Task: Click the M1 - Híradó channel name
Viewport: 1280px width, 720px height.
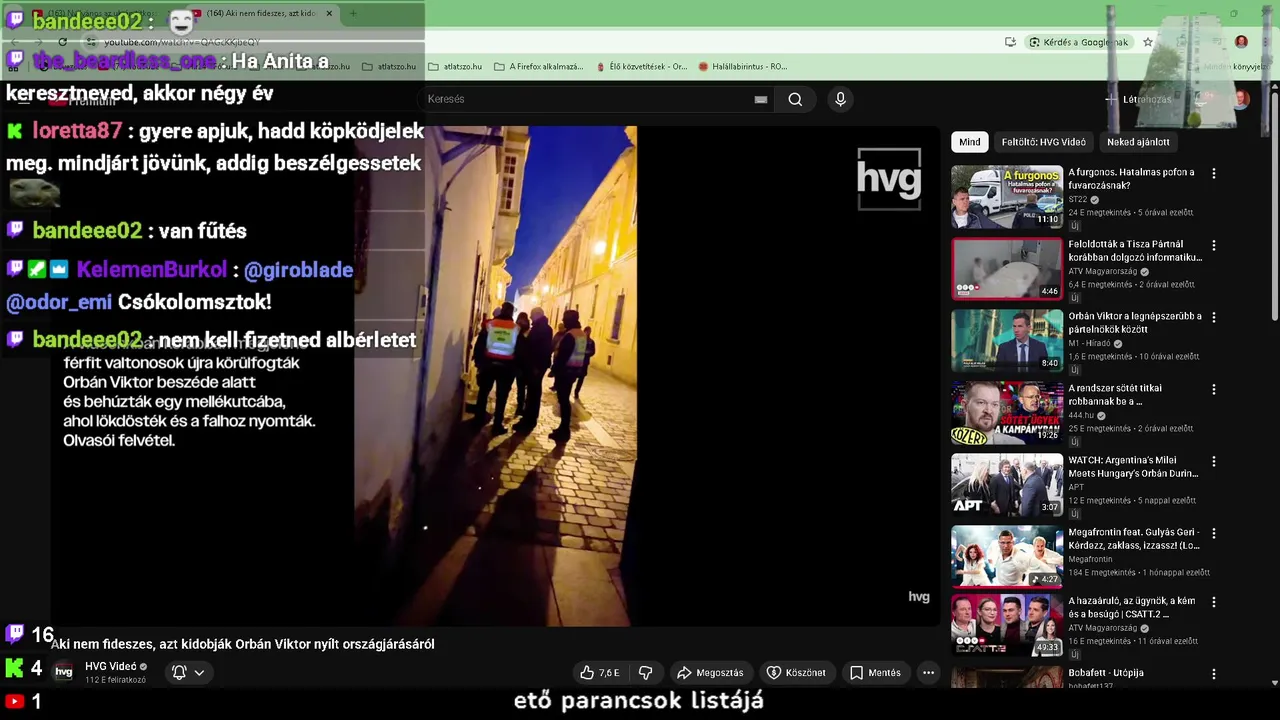Action: pyautogui.click(x=1090, y=344)
